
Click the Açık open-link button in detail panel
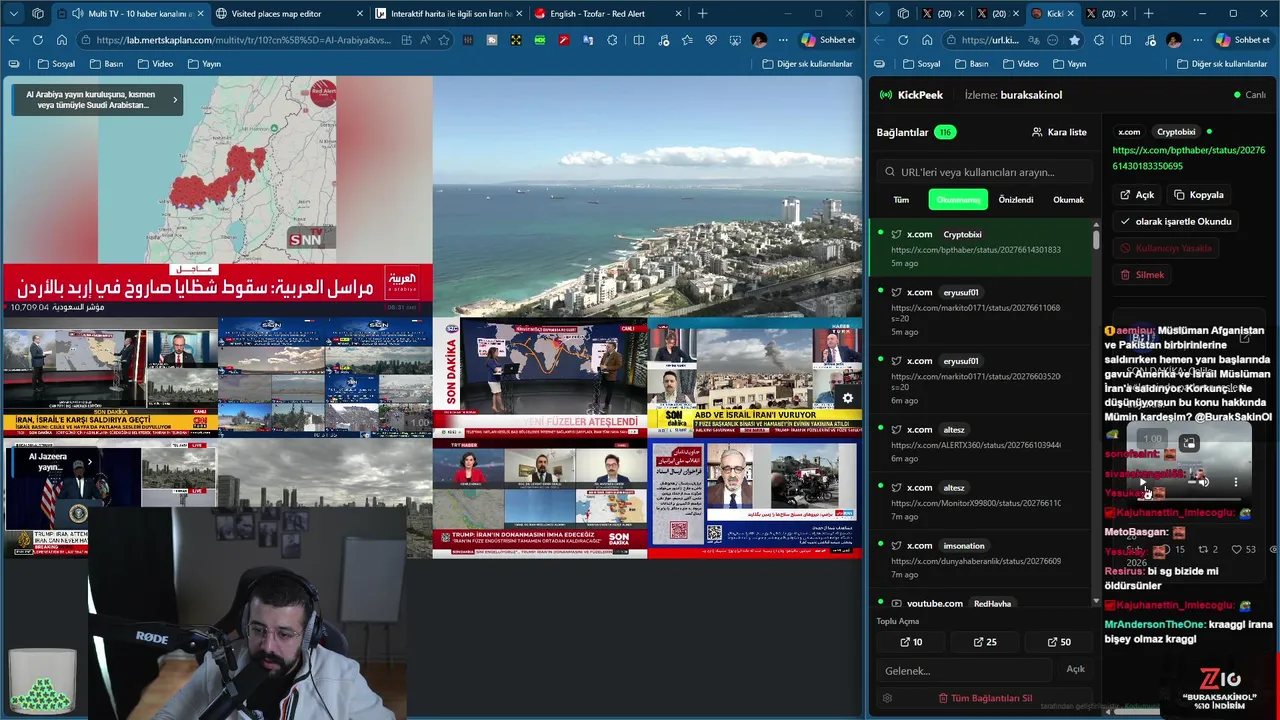[x=1137, y=195]
